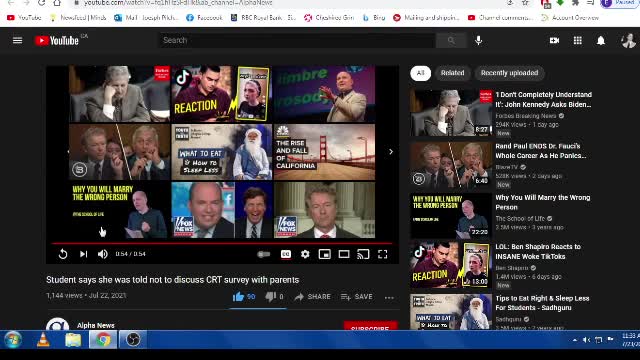640x360 pixels.
Task: Open the account avatar menu
Action: (x=628, y=40)
